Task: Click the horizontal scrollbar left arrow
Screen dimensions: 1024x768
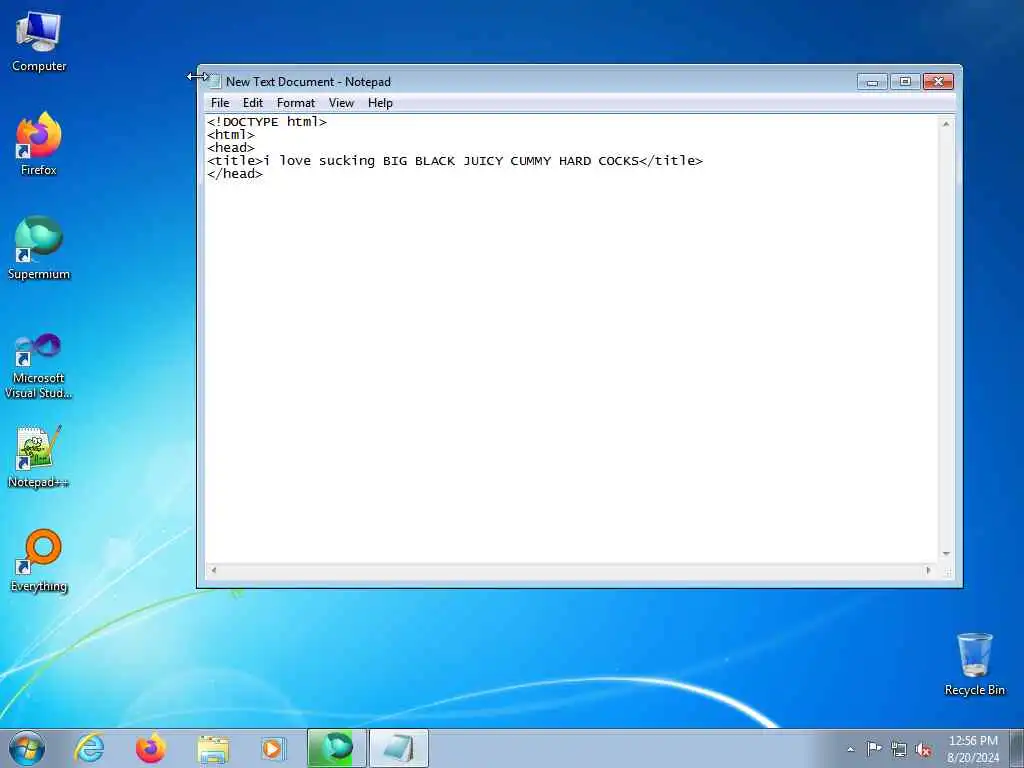Action: click(214, 570)
